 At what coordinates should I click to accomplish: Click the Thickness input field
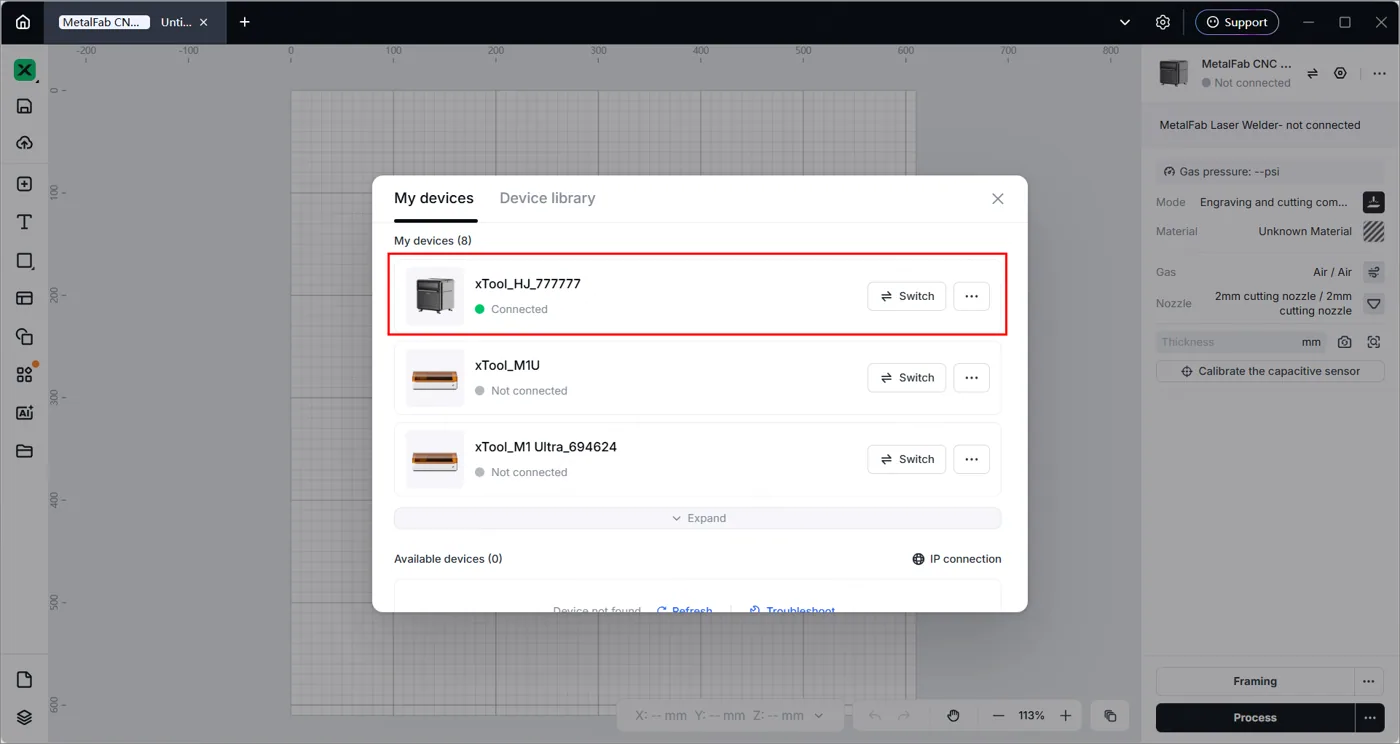click(1240, 342)
